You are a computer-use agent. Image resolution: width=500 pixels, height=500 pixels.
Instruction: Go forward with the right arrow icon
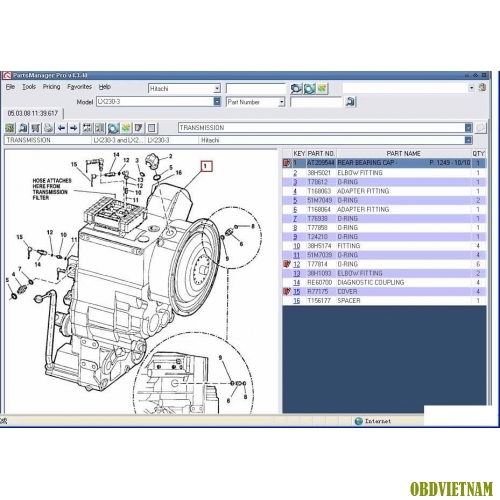(74, 128)
